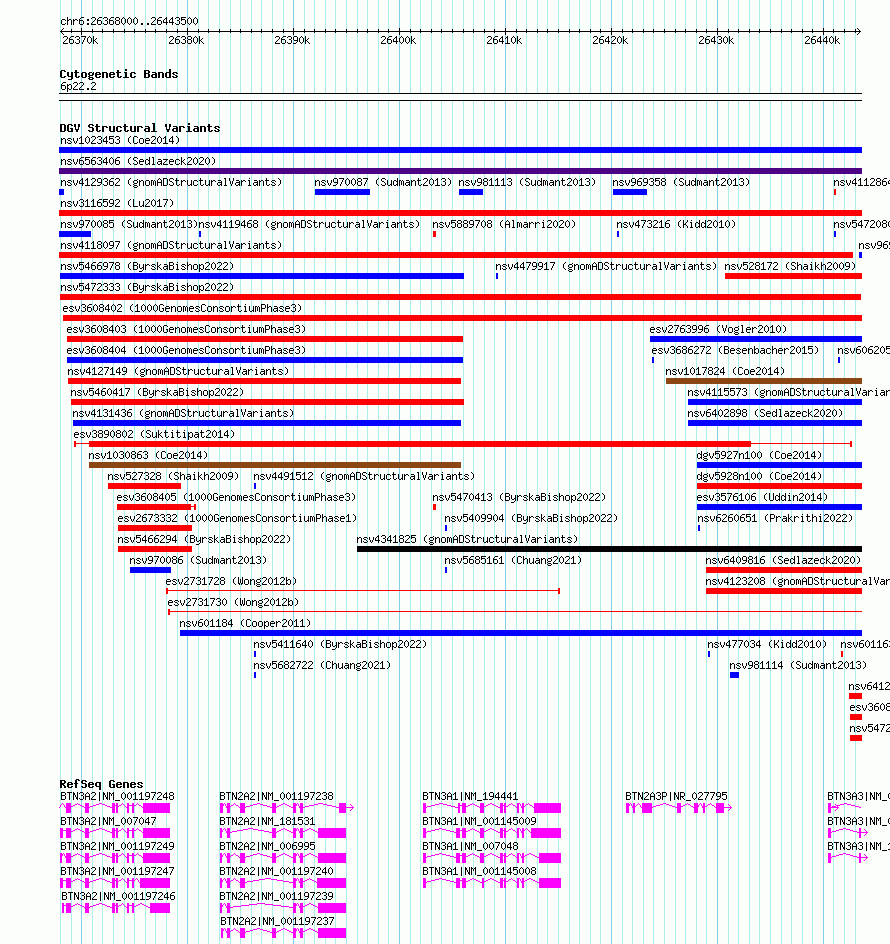Image resolution: width=890 pixels, height=944 pixels.
Task: Select nsv4479917 gnomAD variant label
Action: pyautogui.click(x=606, y=266)
